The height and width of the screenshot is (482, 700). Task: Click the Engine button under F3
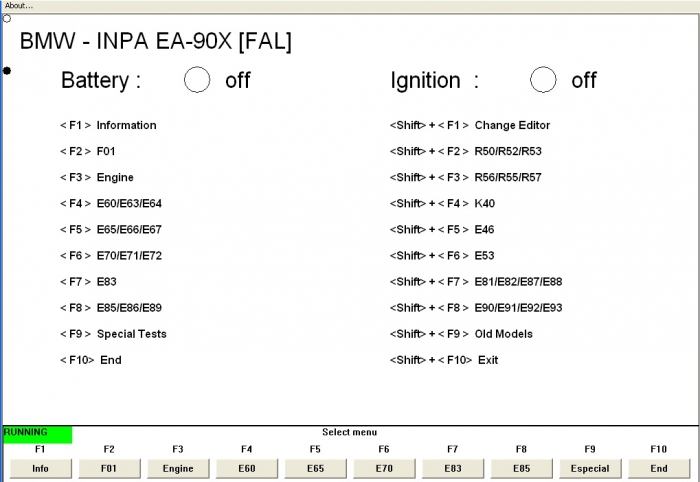(178, 468)
